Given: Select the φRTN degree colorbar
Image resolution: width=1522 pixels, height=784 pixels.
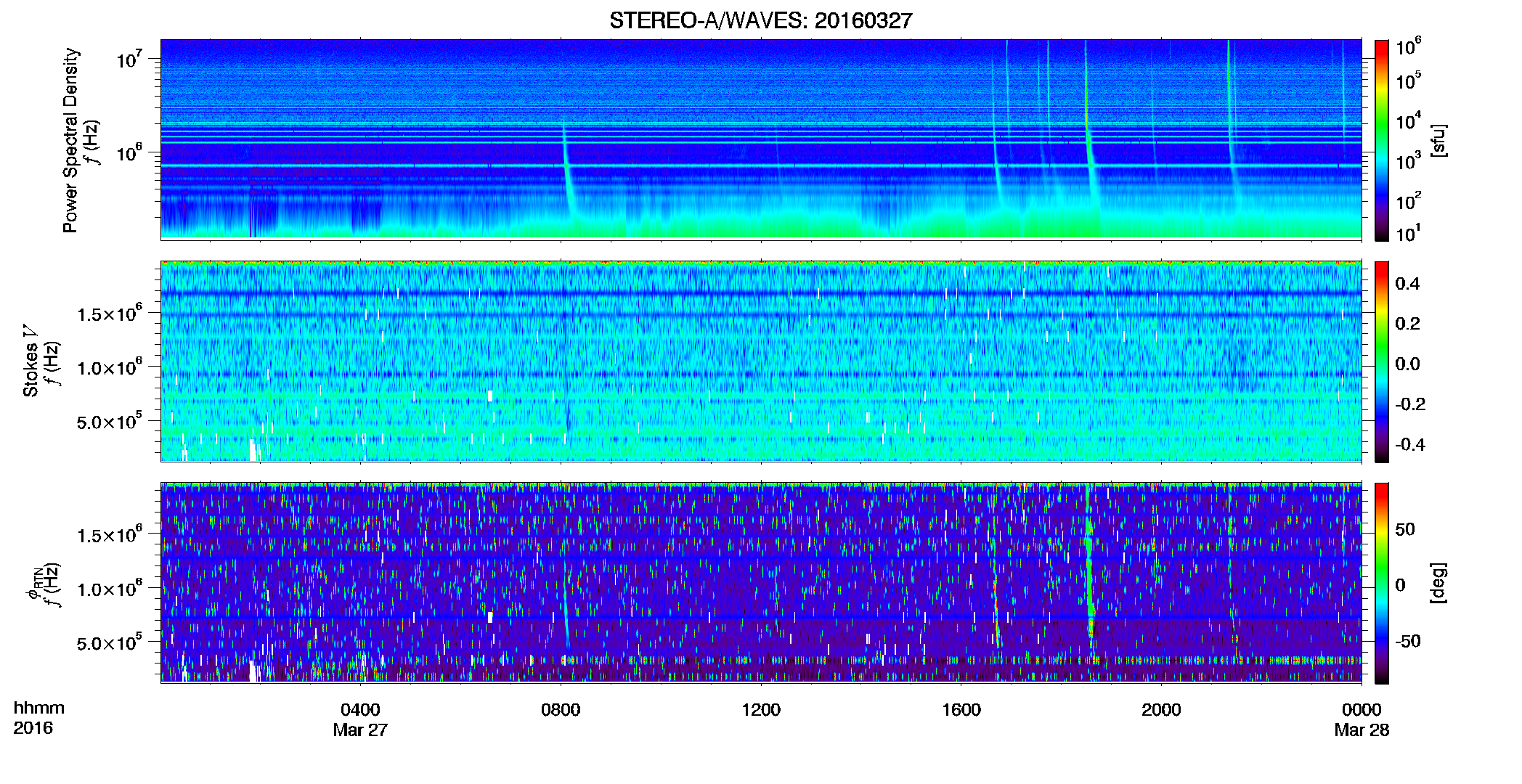Looking at the screenshot, I should point(1382,583).
